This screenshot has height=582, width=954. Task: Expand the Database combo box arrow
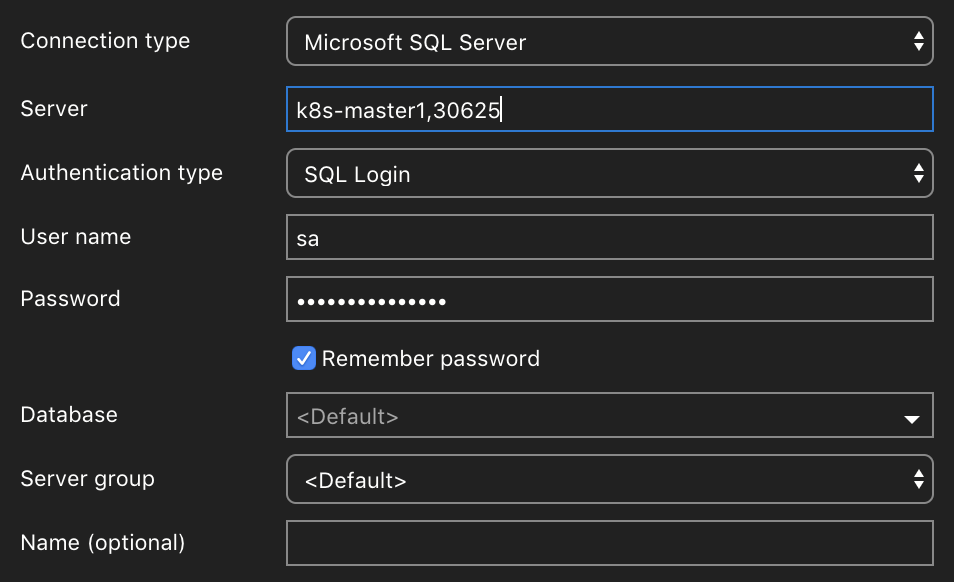tap(911, 418)
